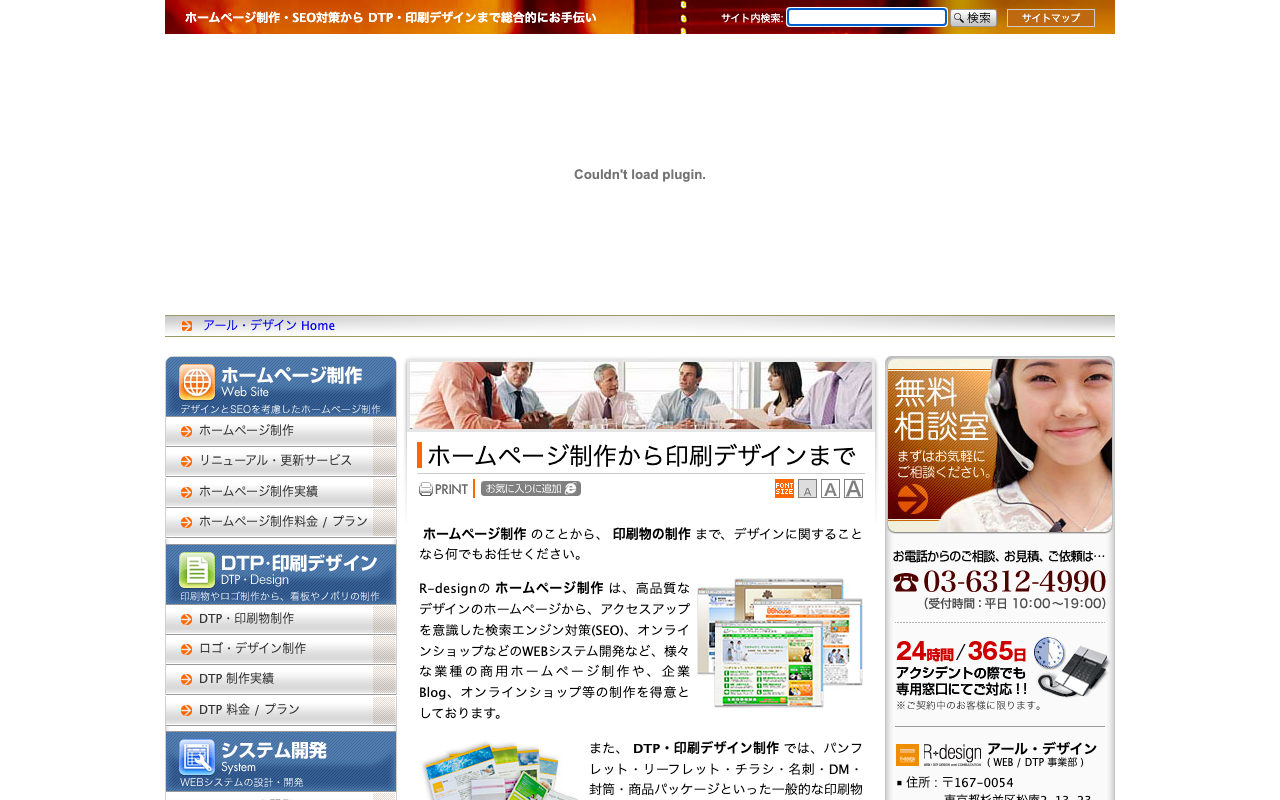This screenshot has height=800, width=1280.
Task: Click the site search input field
Action: tap(866, 17)
